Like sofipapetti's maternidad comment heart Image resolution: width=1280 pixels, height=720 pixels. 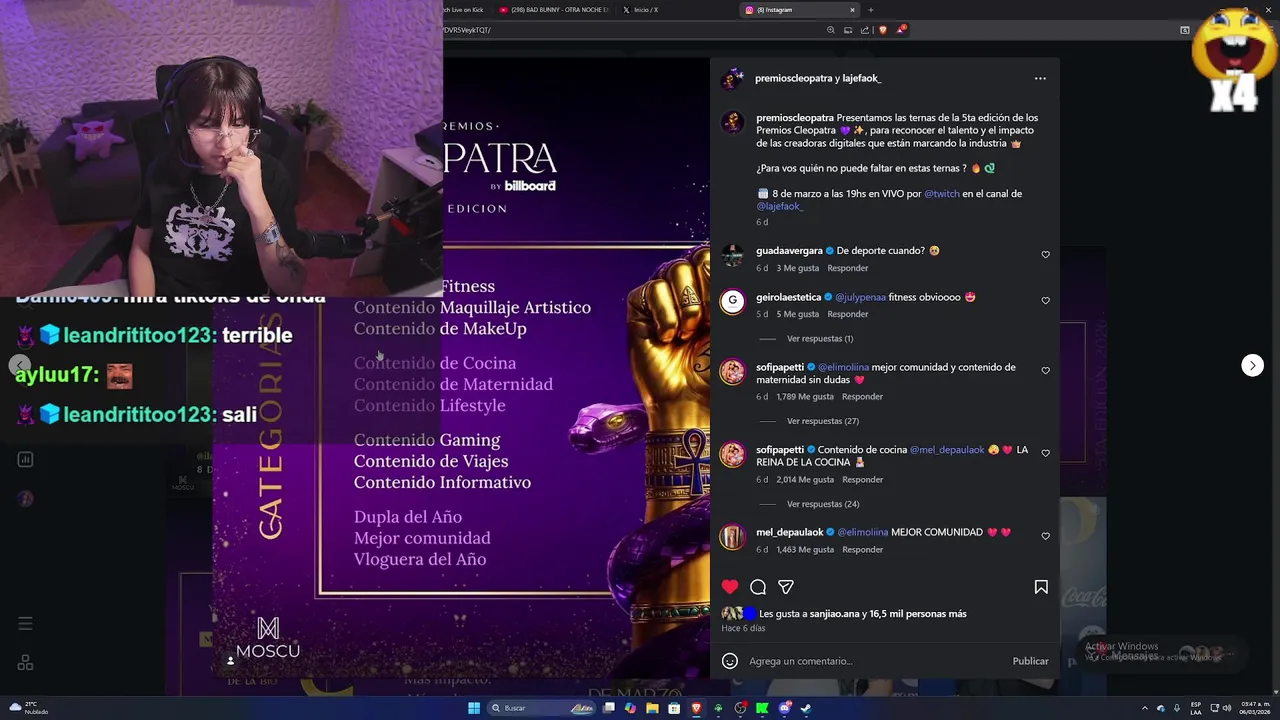1046,371
